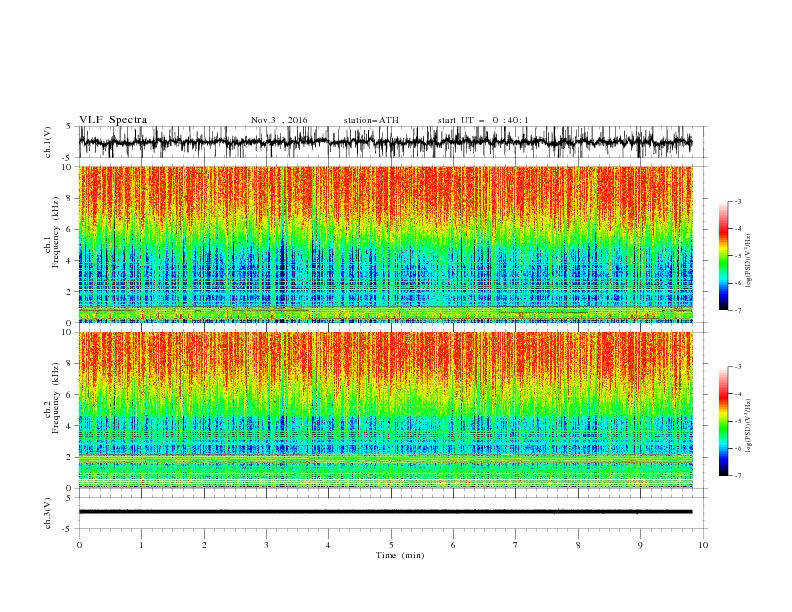Screen dimensions: 792x612
Task: Click the "-7" tick on the ch.1 colorbar
Action: [x=738, y=310]
